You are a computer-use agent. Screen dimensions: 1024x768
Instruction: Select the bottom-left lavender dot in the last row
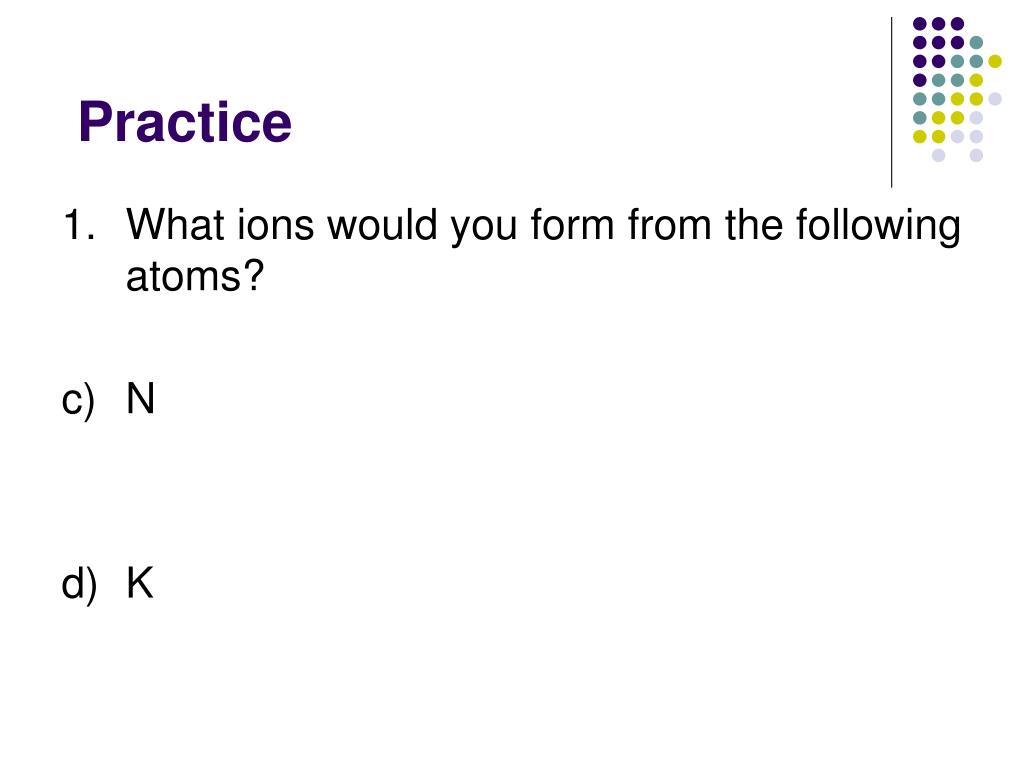938,155
